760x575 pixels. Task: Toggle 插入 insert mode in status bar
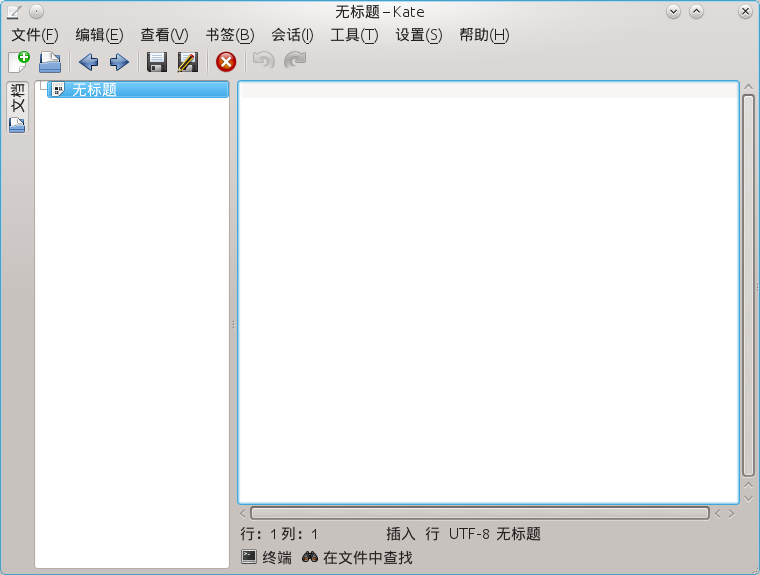pyautogui.click(x=401, y=534)
